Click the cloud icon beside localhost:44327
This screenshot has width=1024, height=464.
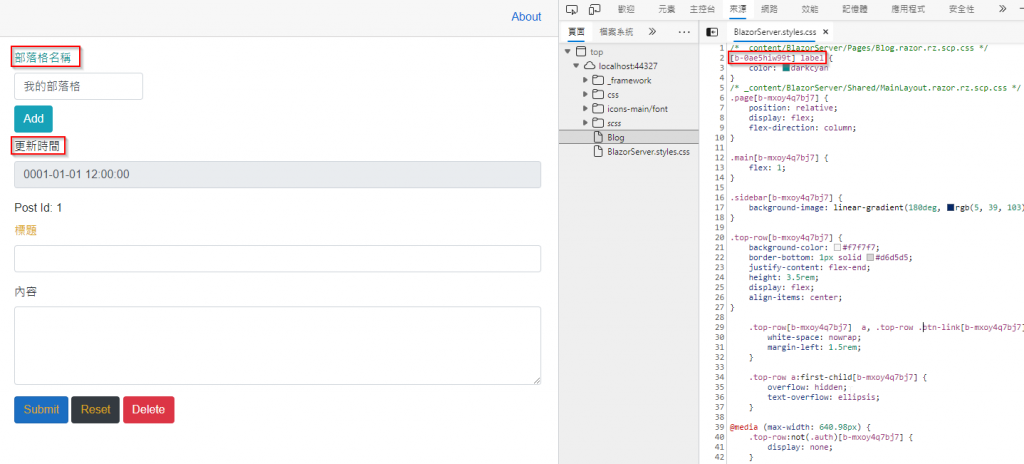point(590,66)
